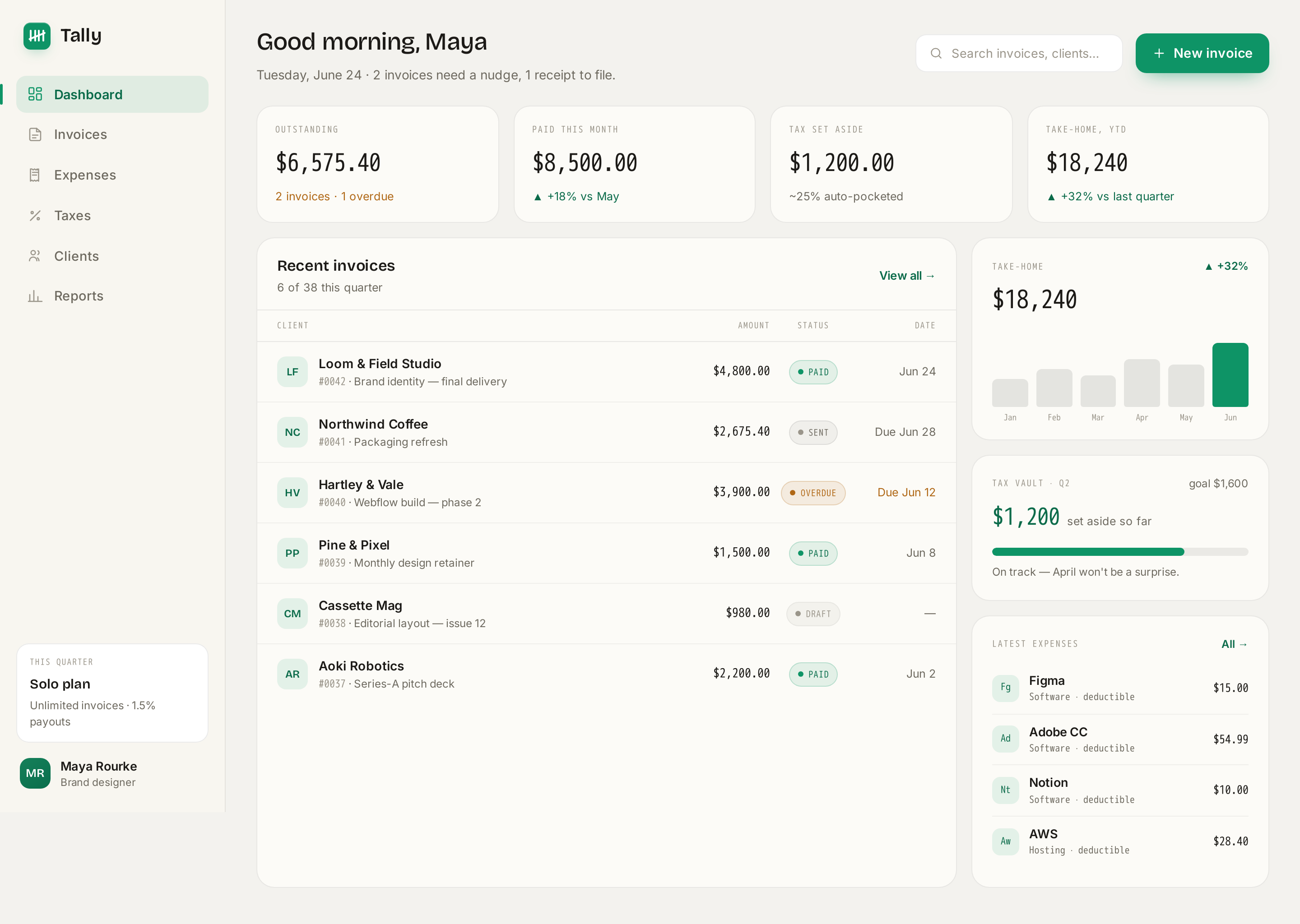Click the NC client avatar
The height and width of the screenshot is (924, 1300).
pyautogui.click(x=292, y=432)
